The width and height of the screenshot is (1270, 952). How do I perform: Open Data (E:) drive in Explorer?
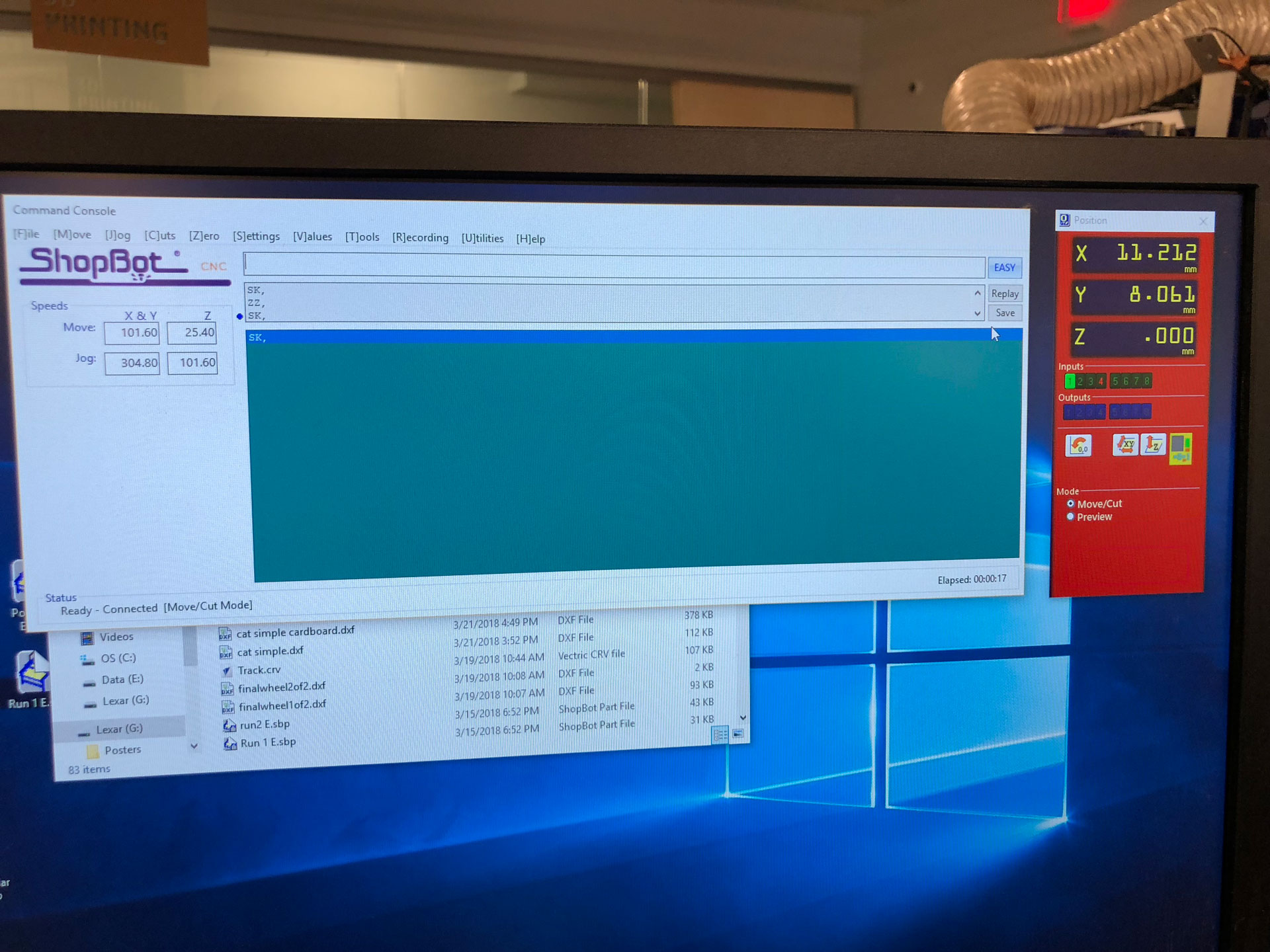(122, 680)
